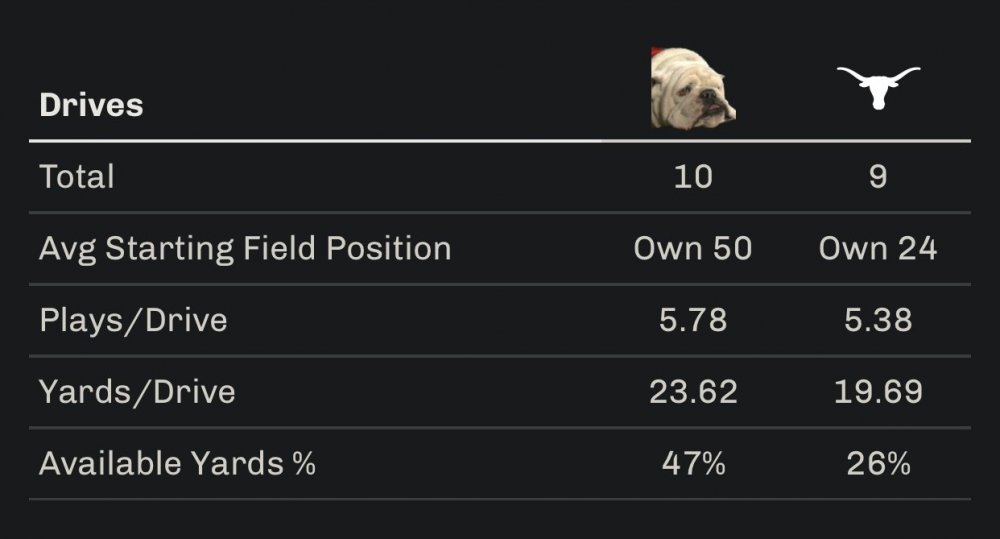Select the 23.62 yards per drive value
The height and width of the screenshot is (539, 1000).
tap(693, 392)
